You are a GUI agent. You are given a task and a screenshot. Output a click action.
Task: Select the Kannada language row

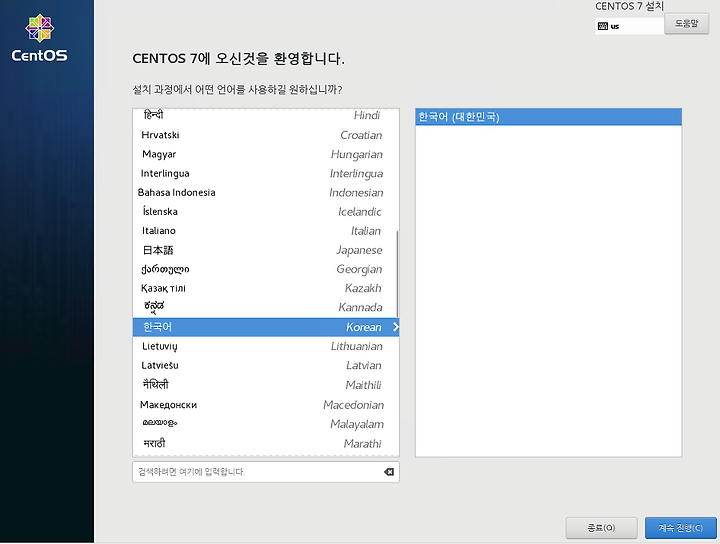[266, 308]
